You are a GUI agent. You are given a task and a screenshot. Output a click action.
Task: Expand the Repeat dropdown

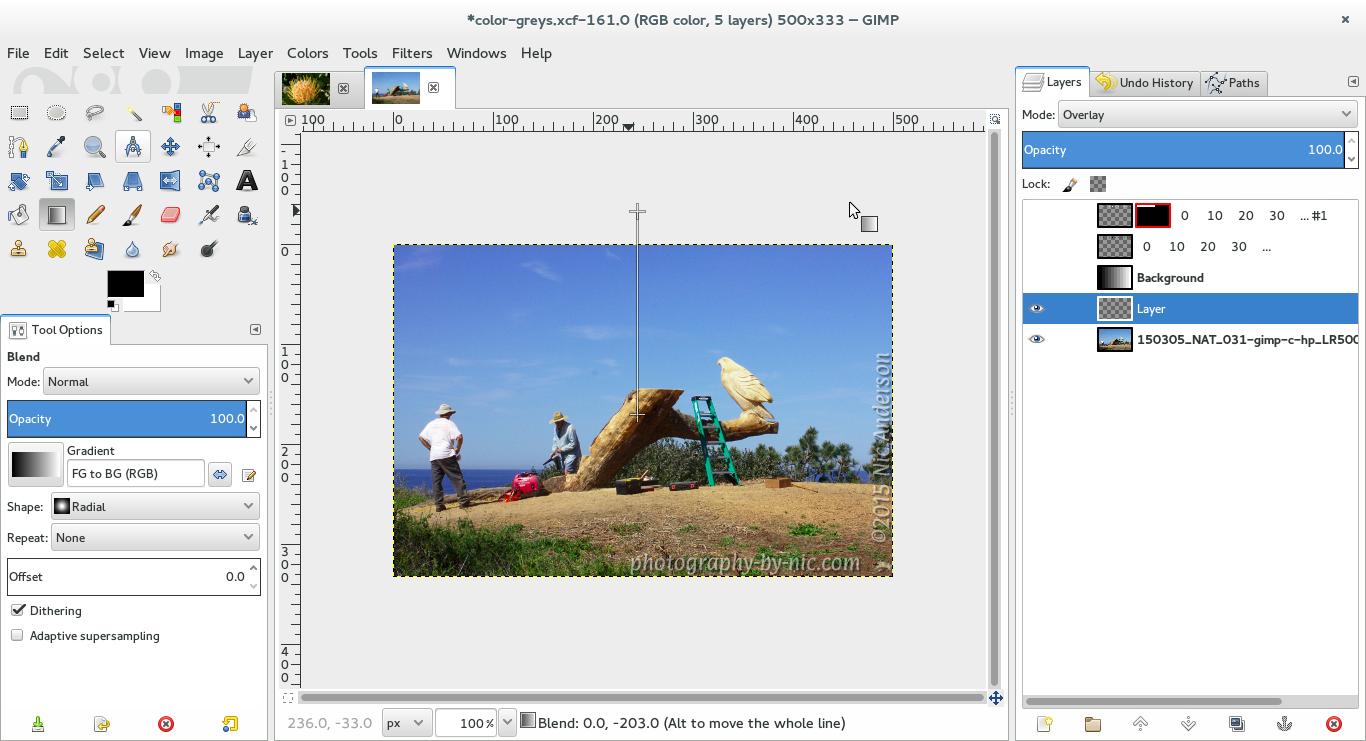155,538
